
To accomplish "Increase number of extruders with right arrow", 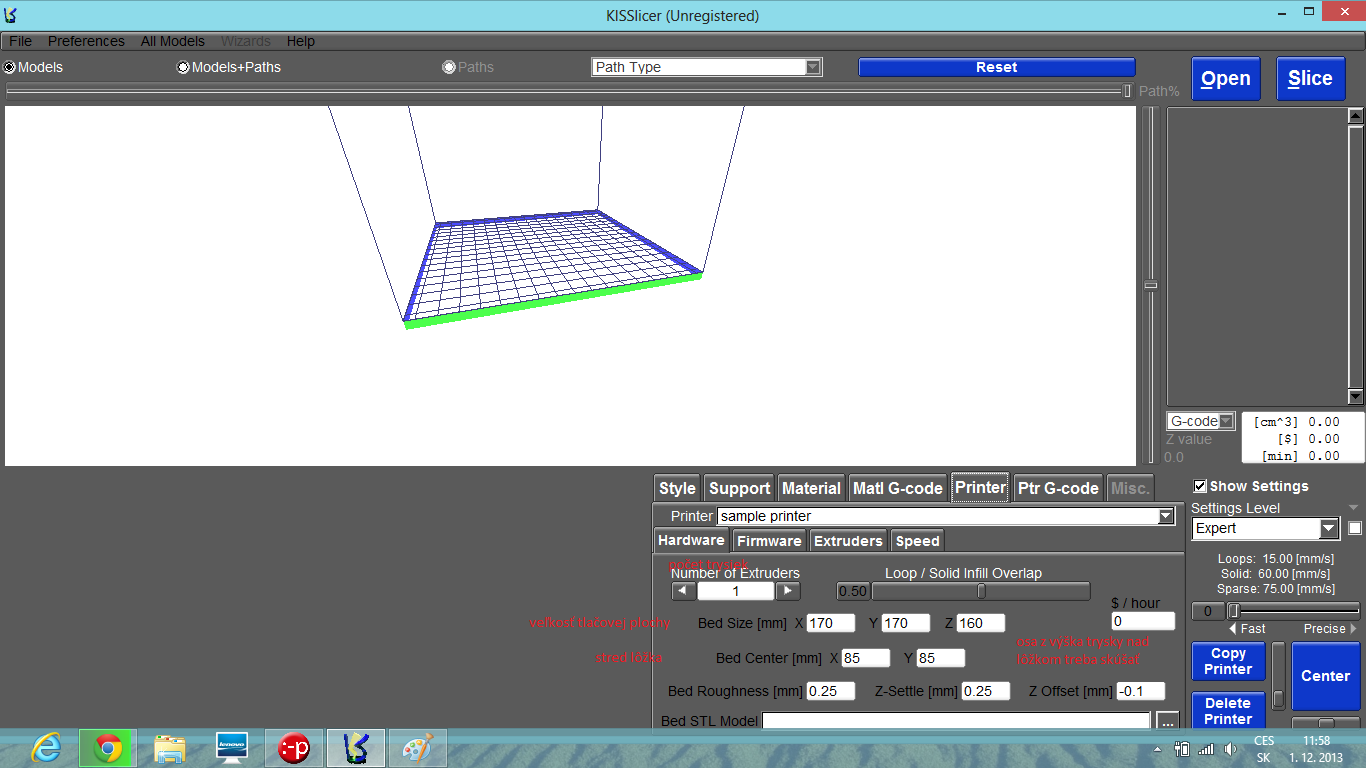I will 788,591.
